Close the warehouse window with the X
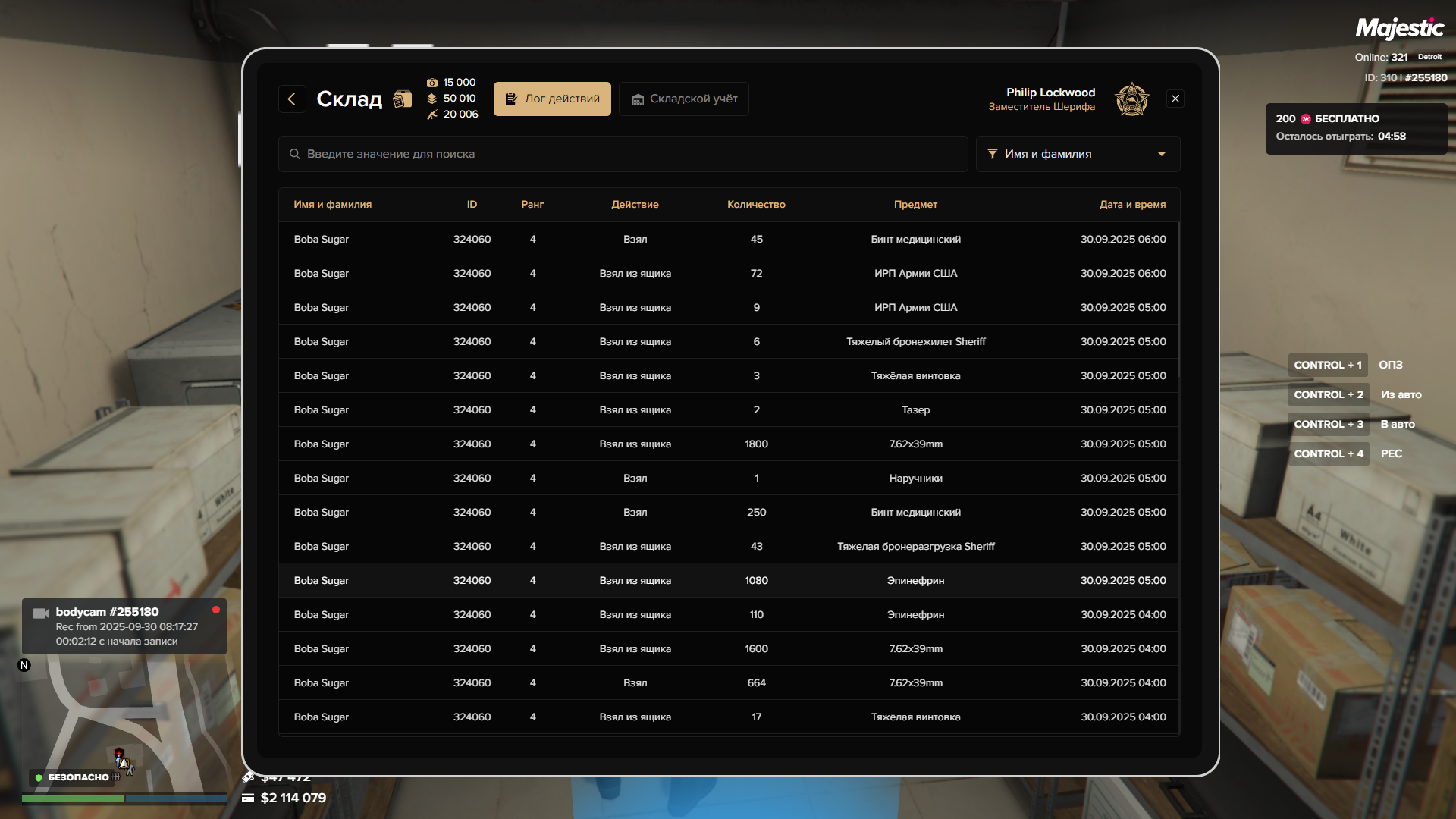Viewport: 1456px width, 819px height. (x=1175, y=99)
